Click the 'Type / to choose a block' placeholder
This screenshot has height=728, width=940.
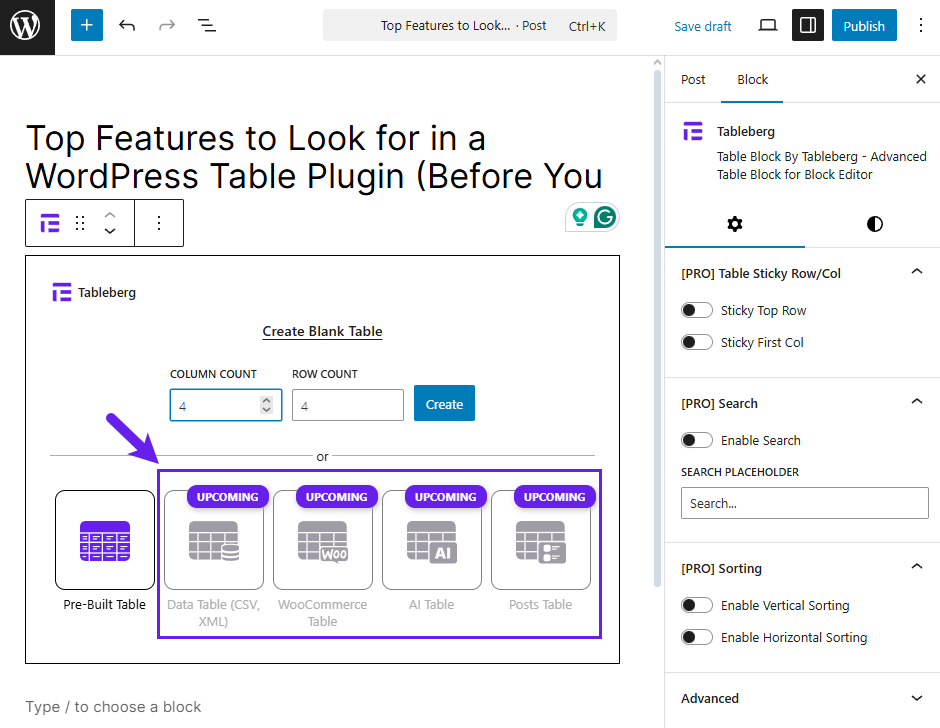tap(113, 707)
